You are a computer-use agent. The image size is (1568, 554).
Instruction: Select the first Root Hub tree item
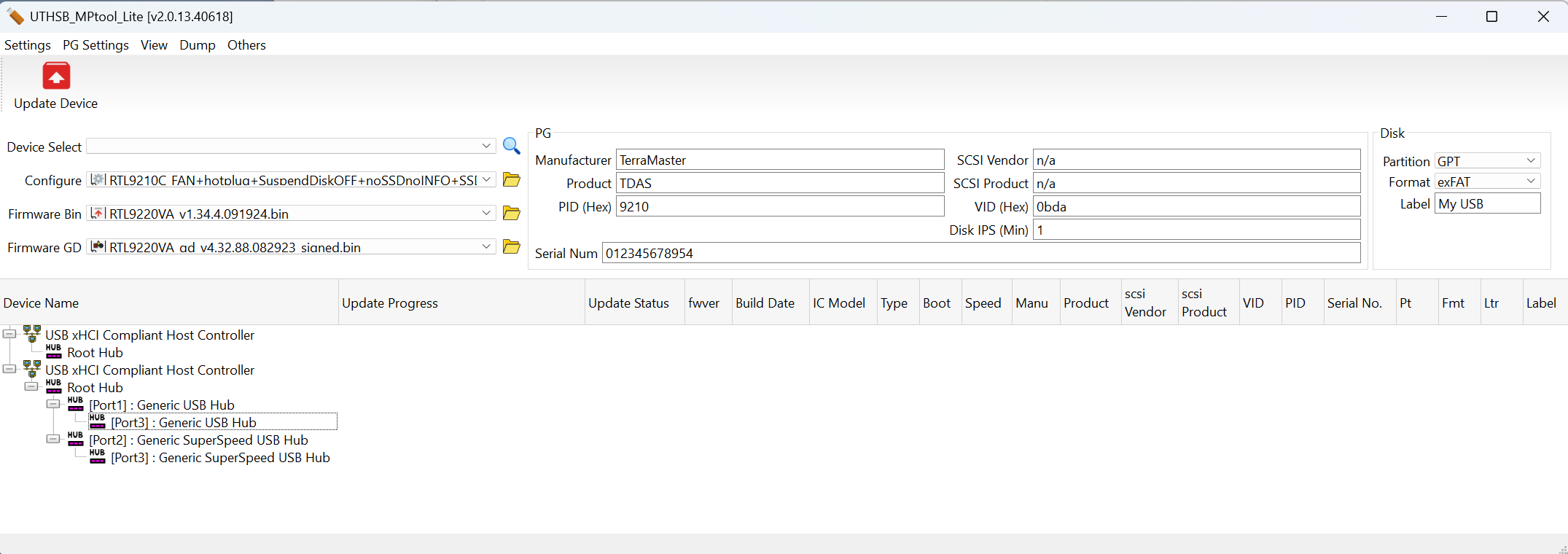coord(95,353)
